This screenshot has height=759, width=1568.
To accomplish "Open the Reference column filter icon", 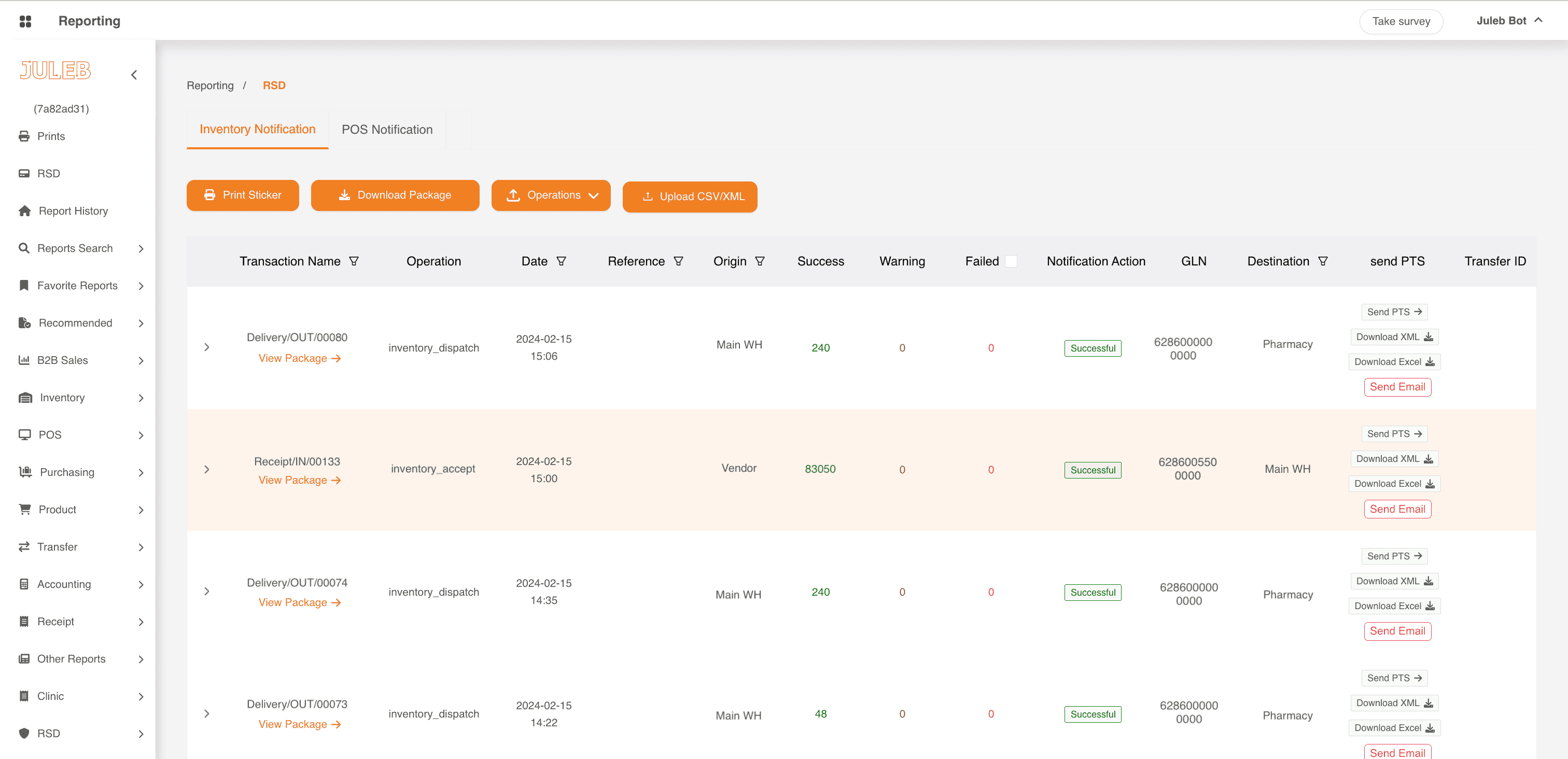I will point(678,261).
